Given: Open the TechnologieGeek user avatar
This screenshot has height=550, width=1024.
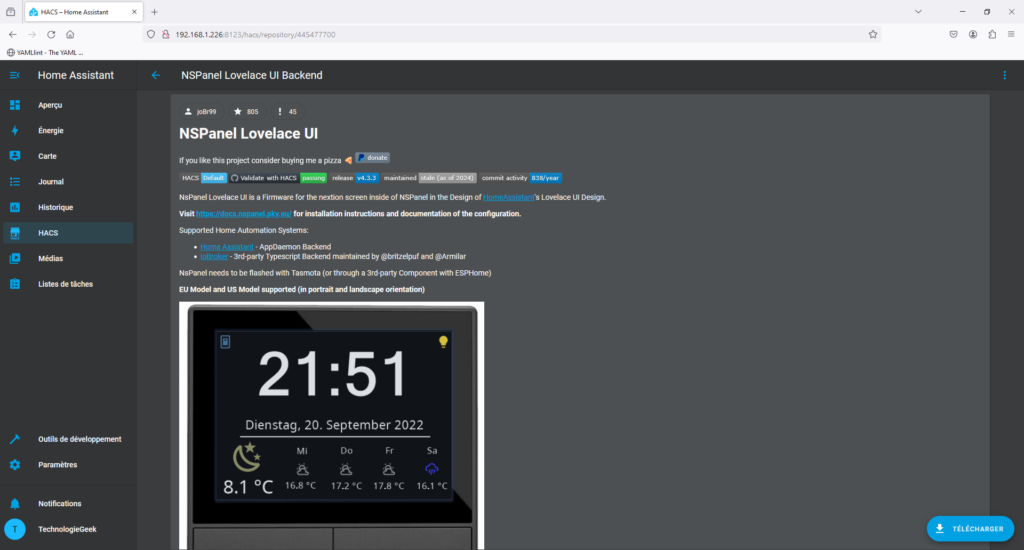Looking at the screenshot, I should tap(14, 529).
